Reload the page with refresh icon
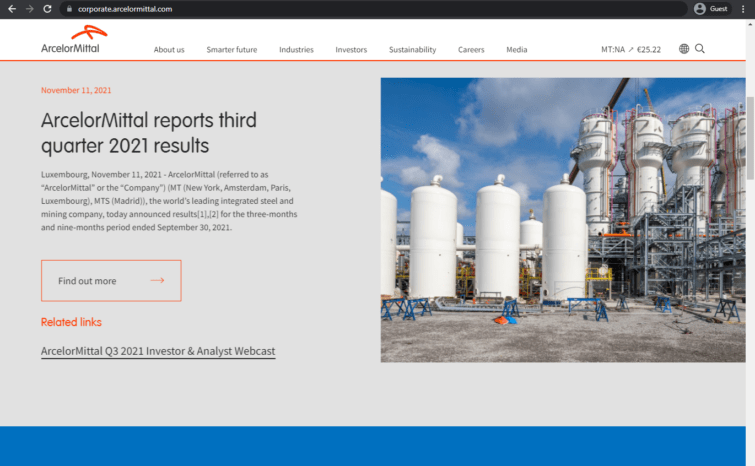The image size is (755, 466). 47,9
